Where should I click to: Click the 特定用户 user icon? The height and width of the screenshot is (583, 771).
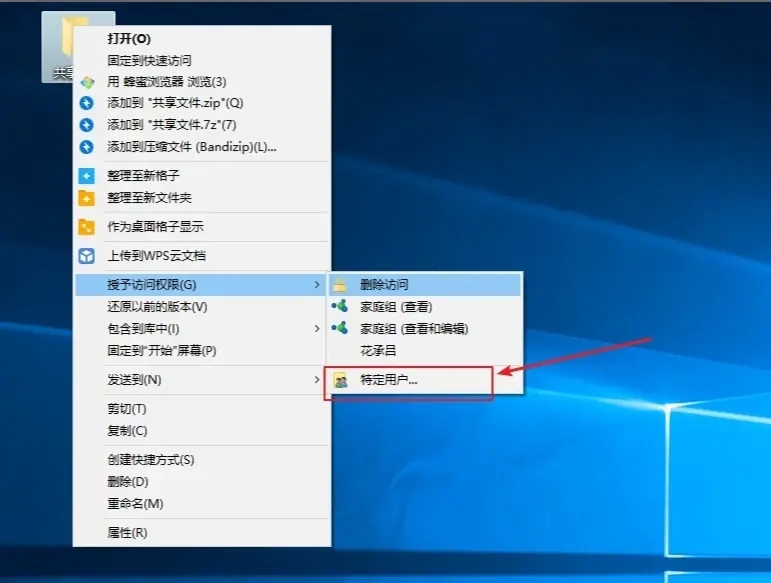point(341,380)
